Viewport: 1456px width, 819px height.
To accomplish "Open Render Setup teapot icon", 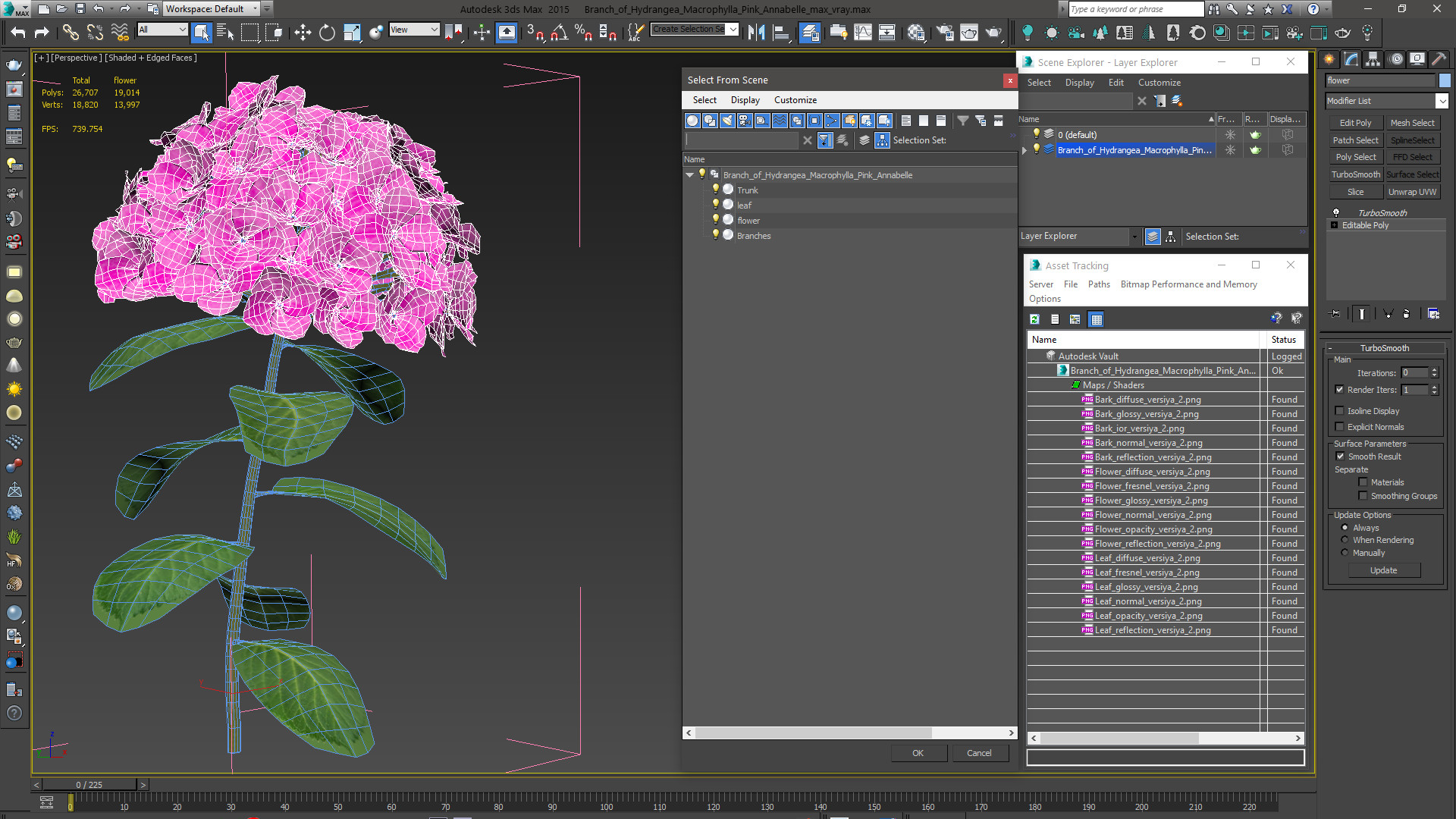I will pyautogui.click(x=945, y=32).
